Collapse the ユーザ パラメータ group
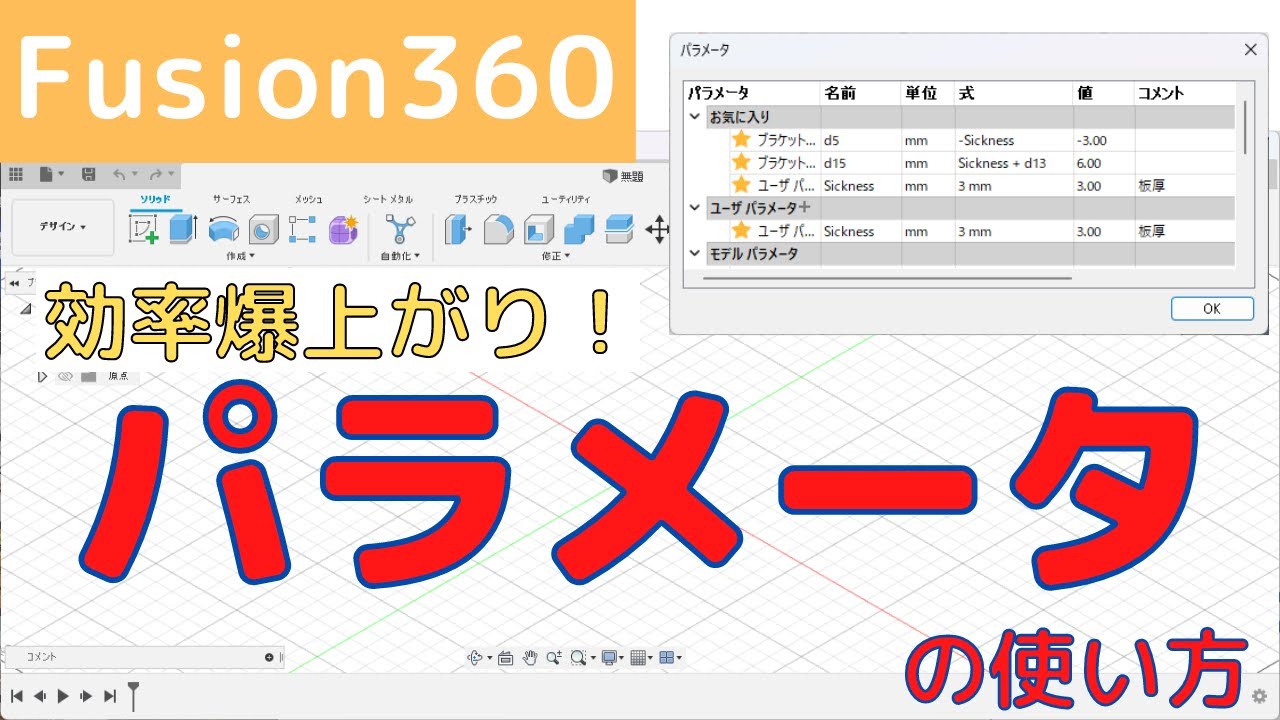The height and width of the screenshot is (720, 1280). point(694,208)
